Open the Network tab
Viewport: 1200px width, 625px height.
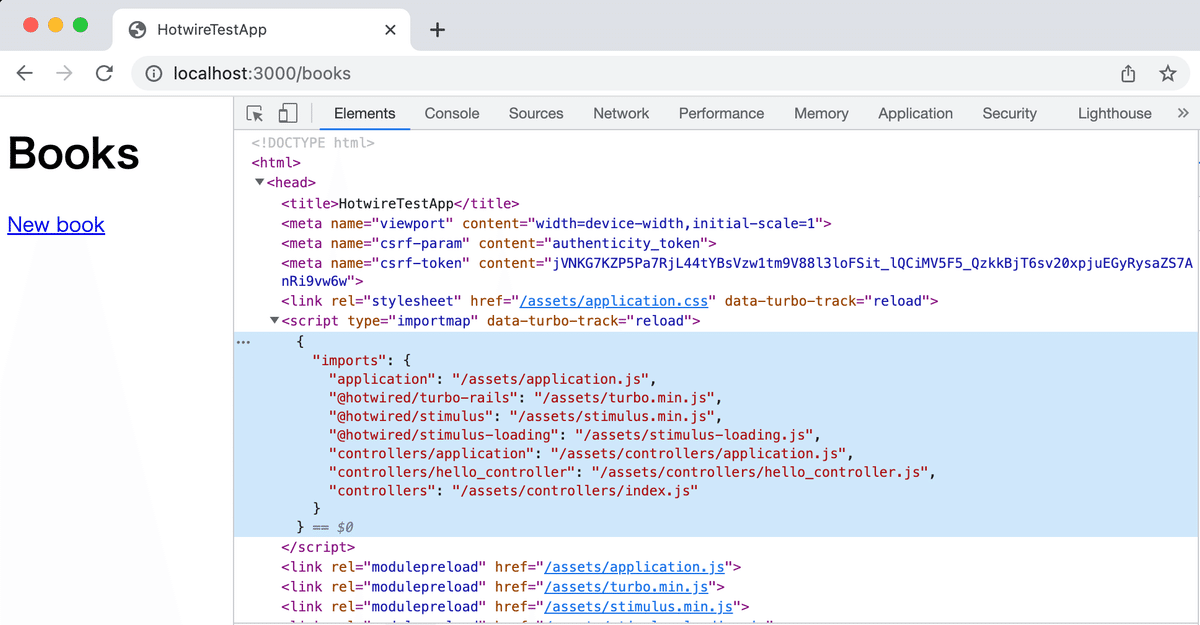click(x=621, y=113)
